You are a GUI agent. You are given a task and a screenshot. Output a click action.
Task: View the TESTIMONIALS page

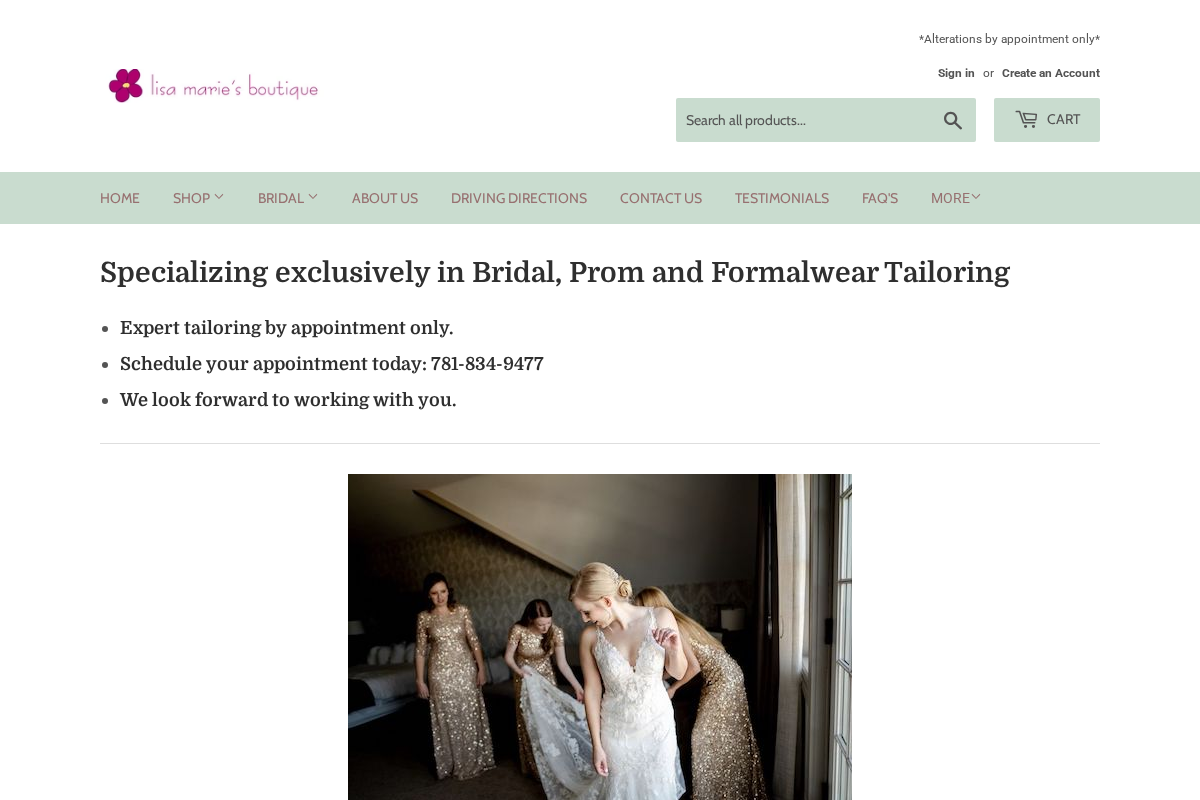point(782,198)
